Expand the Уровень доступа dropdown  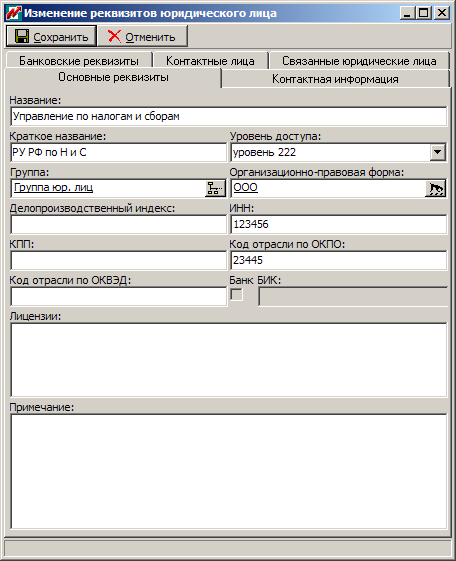click(437, 152)
